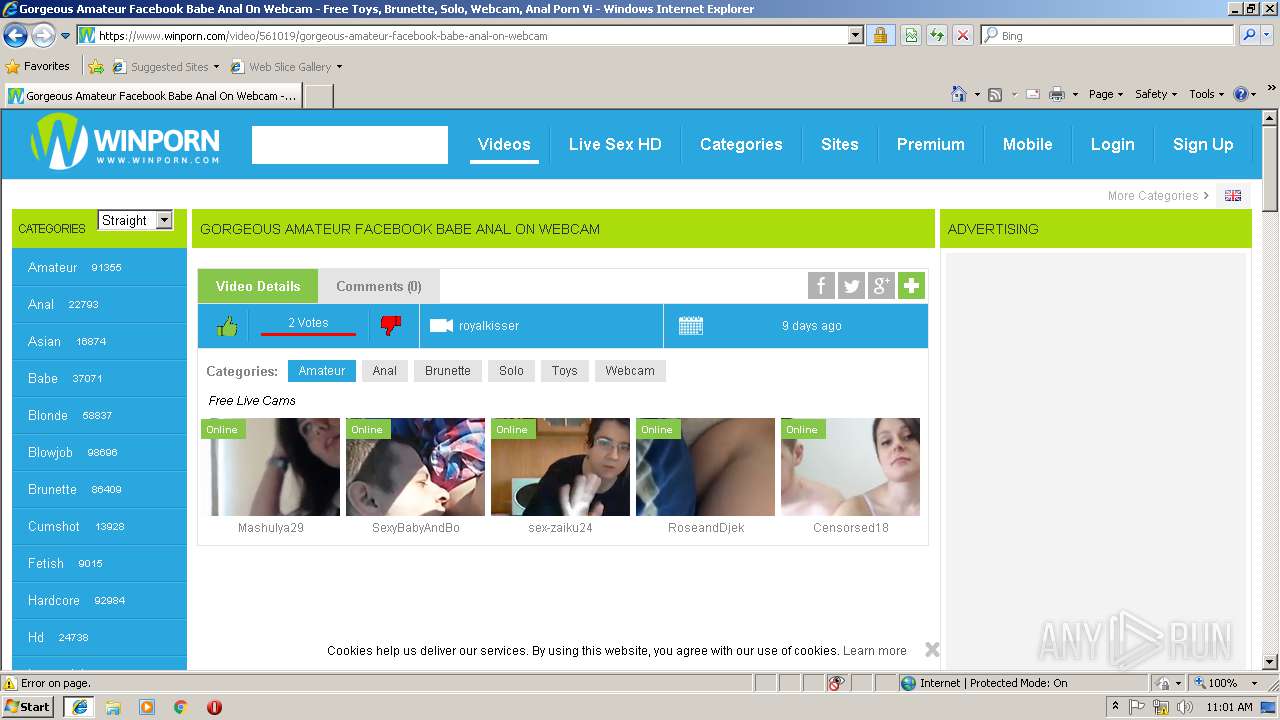Screen dimensions: 1280x720
Task: Click the Add to Favorites Bar icon
Action: coord(96,67)
